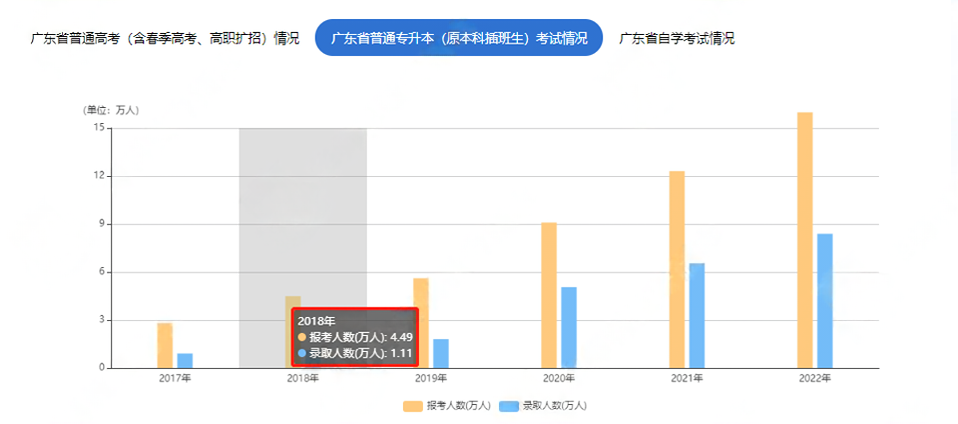
Task: Click the 2020年 orange 报考人数 bar
Action: [549, 295]
